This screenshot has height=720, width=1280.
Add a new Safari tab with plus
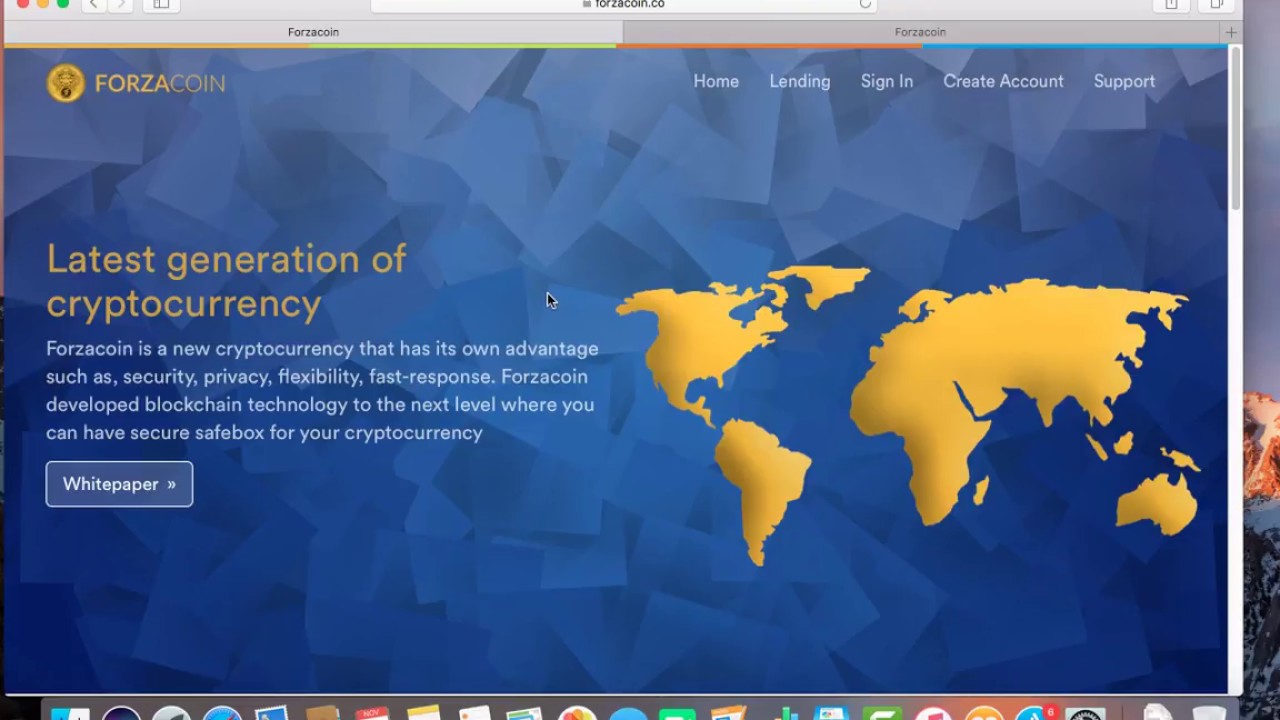click(1231, 32)
